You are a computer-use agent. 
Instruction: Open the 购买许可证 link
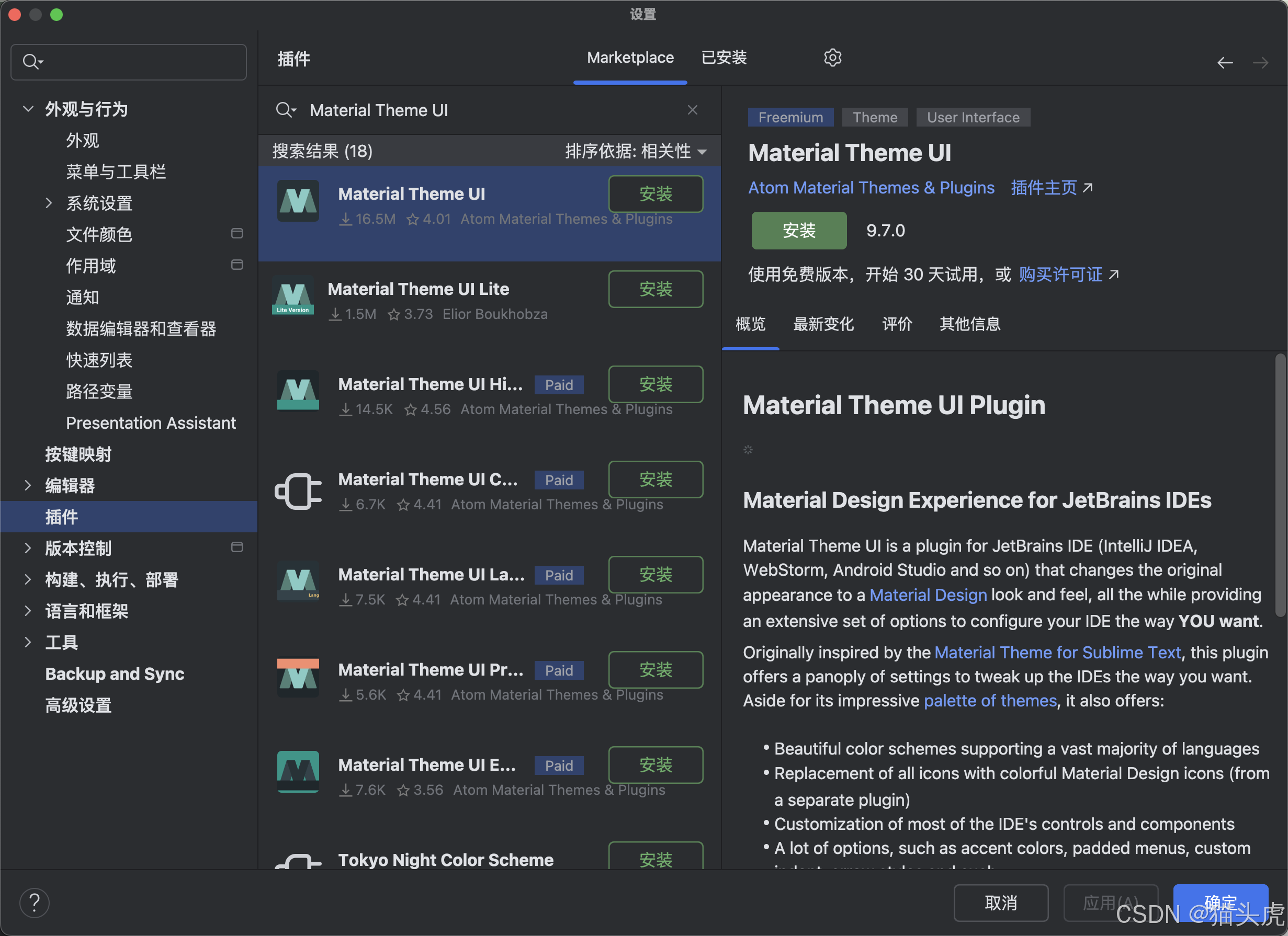coord(1060,275)
